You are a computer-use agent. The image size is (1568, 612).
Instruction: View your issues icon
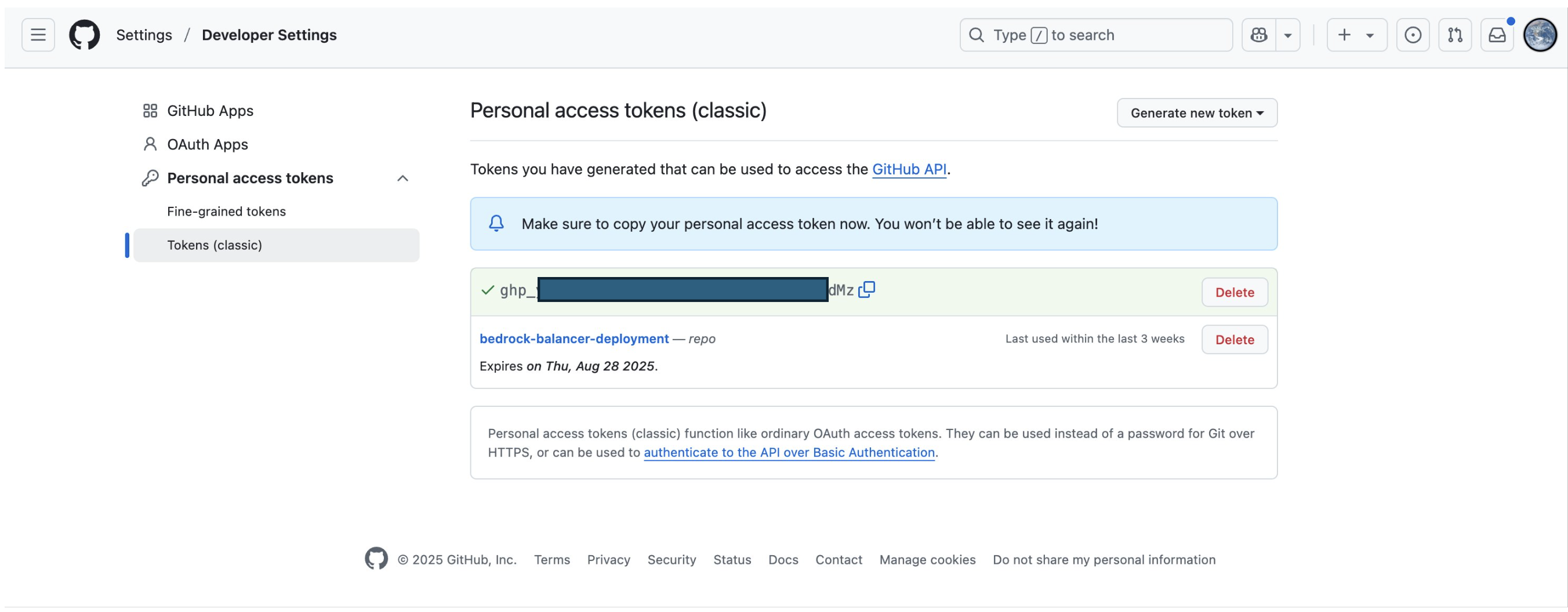point(1413,35)
